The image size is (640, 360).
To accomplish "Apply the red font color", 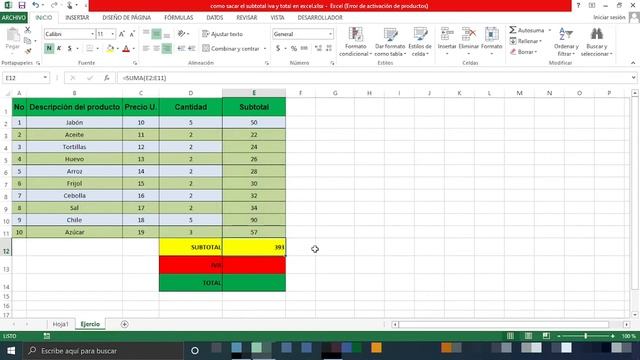I will point(126,49).
